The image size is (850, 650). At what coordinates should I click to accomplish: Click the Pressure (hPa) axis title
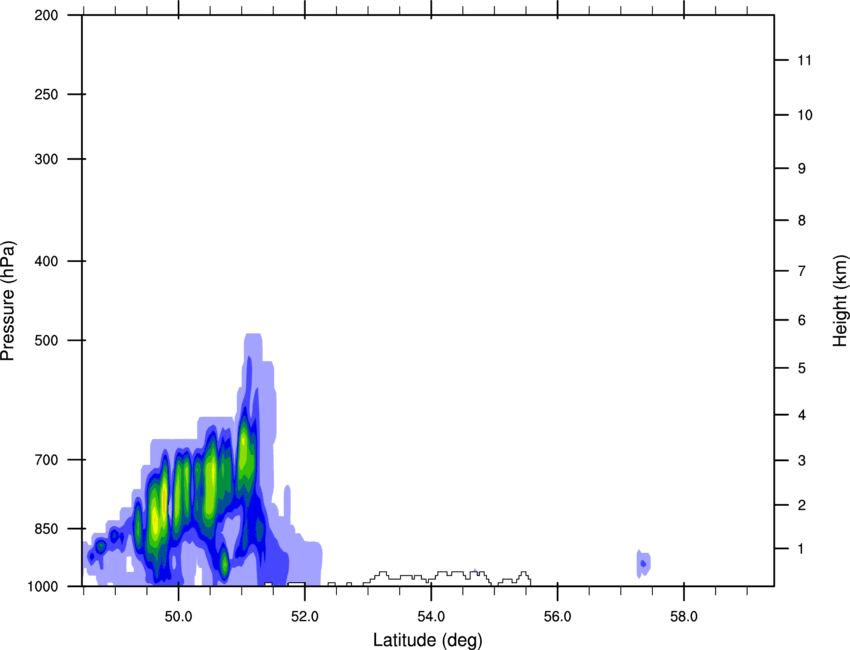coord(8,300)
